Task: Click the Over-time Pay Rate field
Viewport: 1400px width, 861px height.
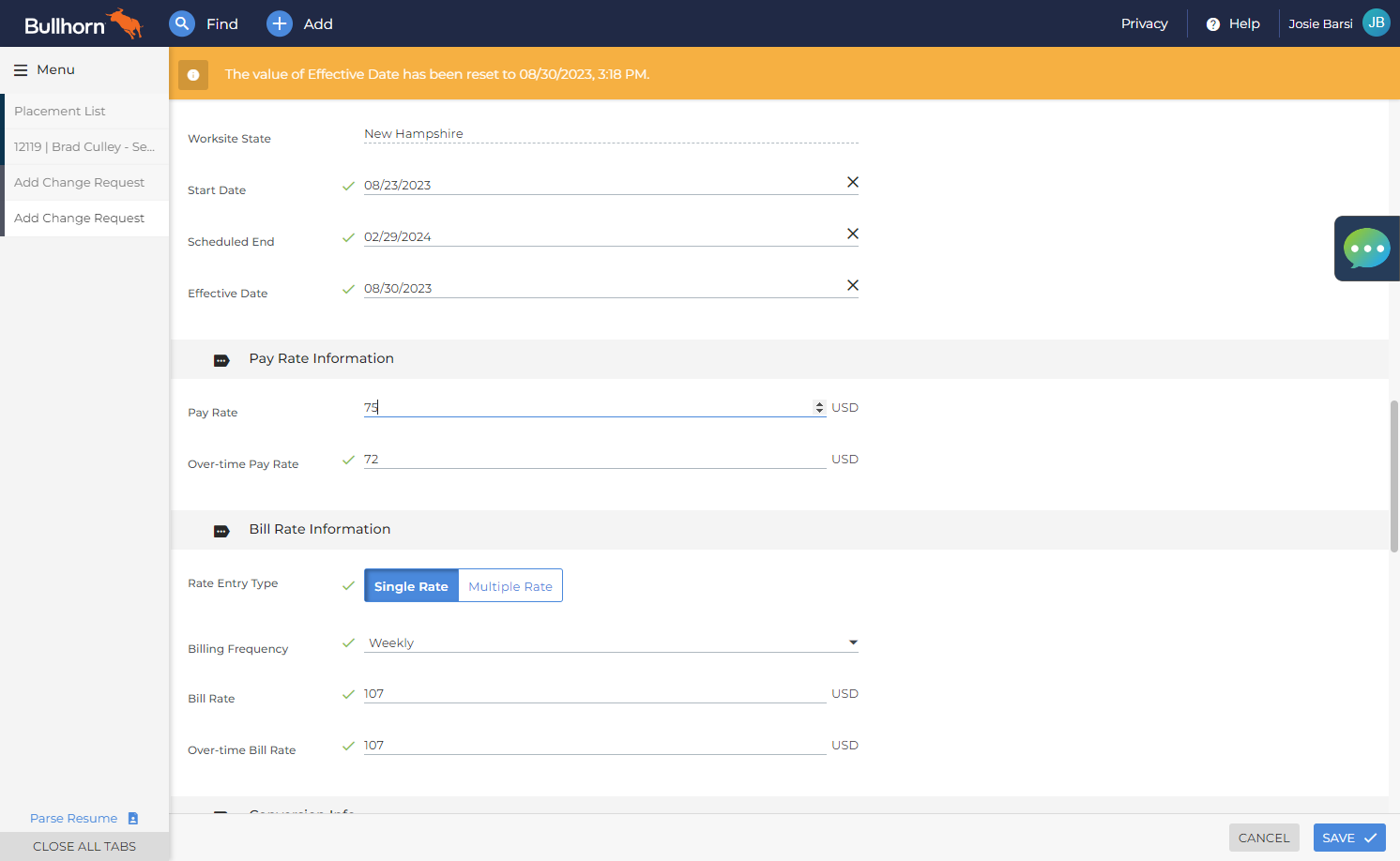Action: pos(595,459)
